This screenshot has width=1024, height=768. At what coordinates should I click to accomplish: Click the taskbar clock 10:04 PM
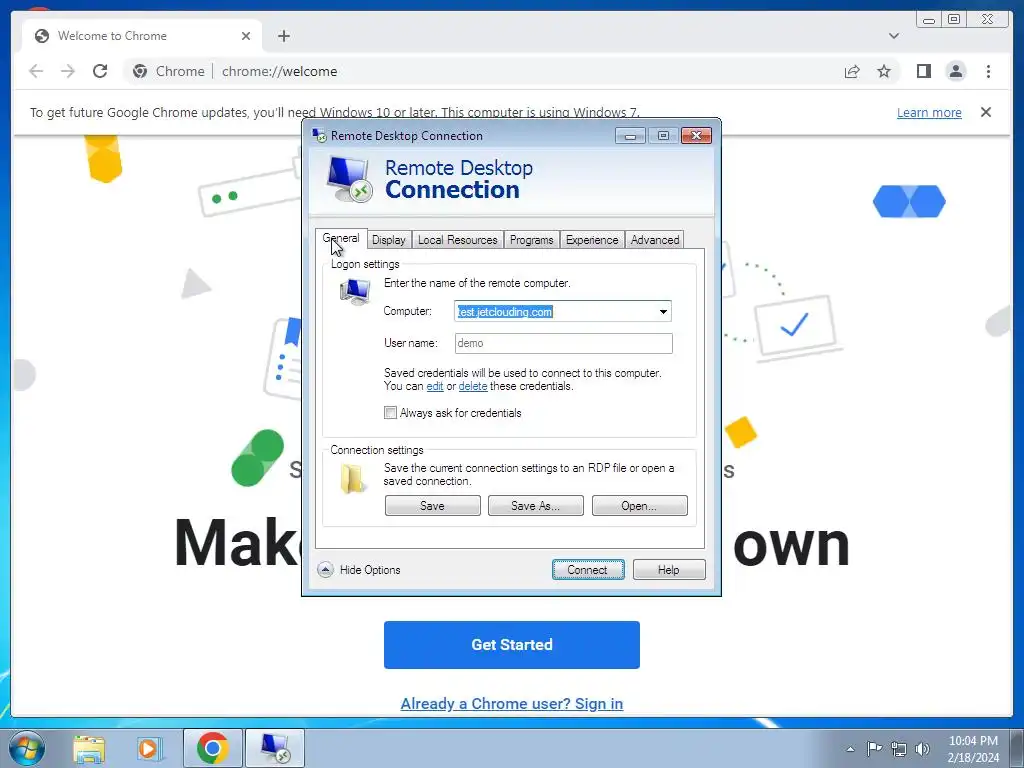973,741
